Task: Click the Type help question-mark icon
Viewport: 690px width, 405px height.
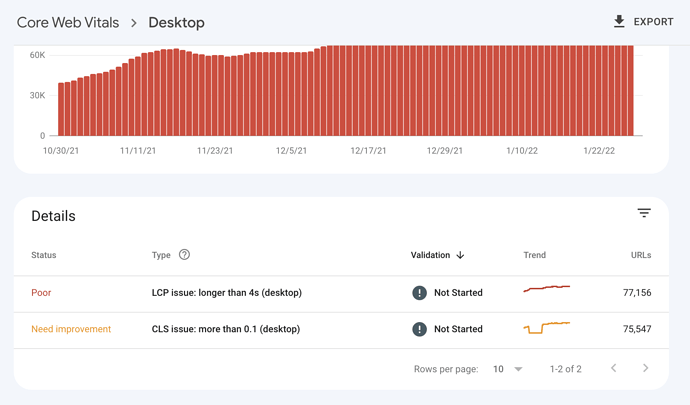Action: (x=184, y=254)
